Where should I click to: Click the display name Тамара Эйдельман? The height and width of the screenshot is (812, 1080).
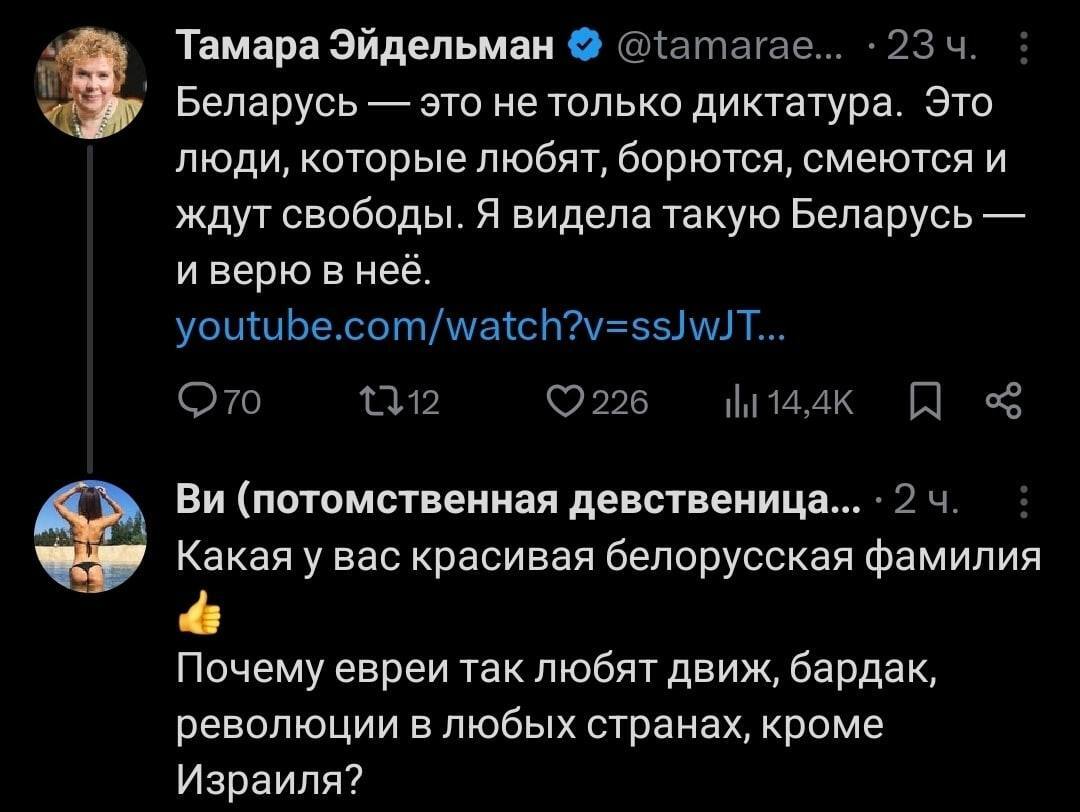366,46
